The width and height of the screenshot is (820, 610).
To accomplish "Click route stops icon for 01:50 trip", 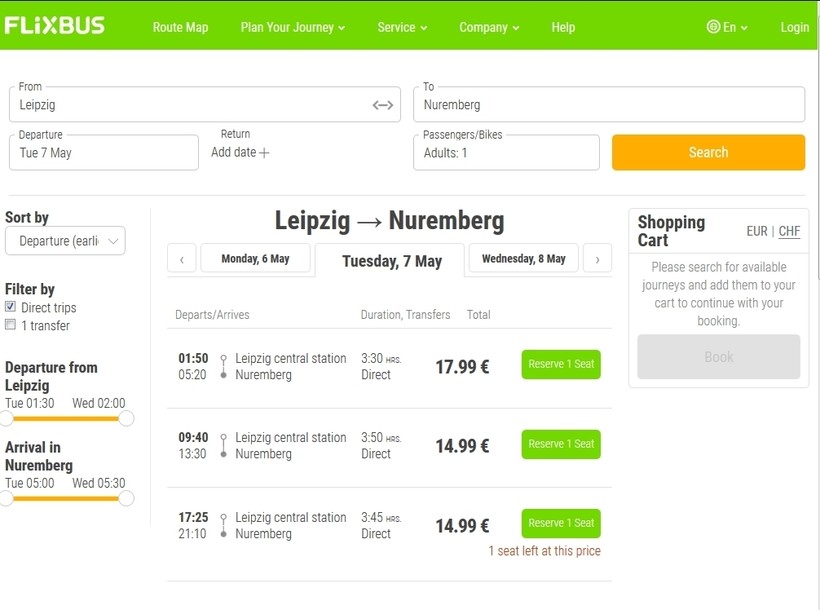I will point(223,366).
